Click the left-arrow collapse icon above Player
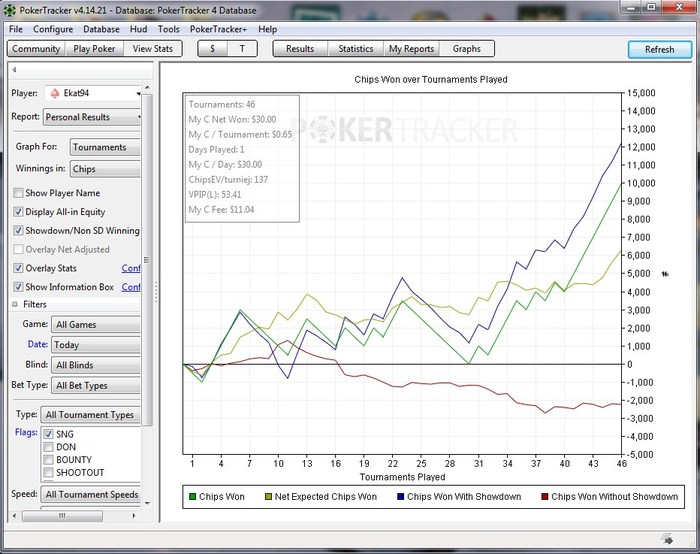 [x=14, y=69]
